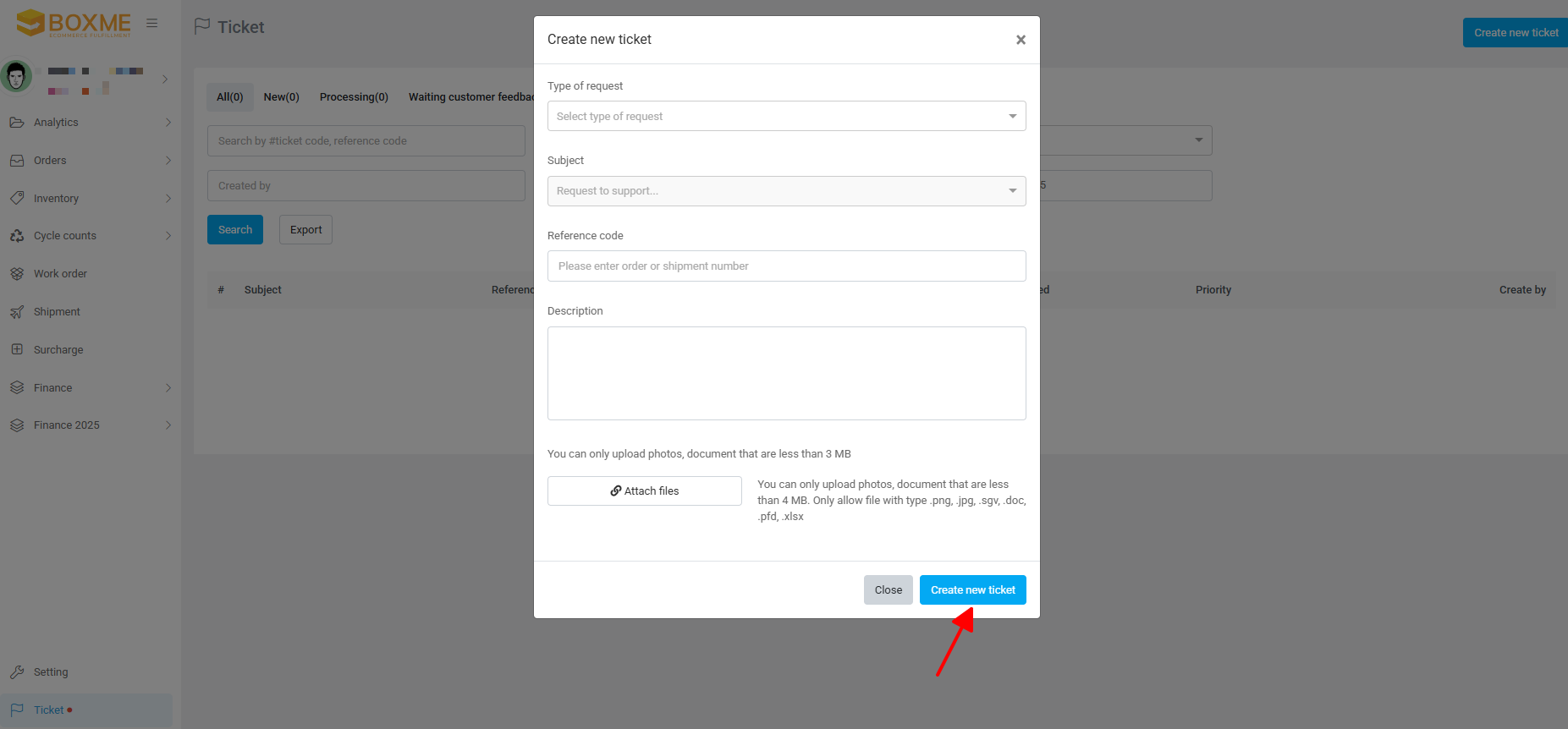Click the Surcharge plus-box icon
1568x729 pixels.
pyautogui.click(x=17, y=349)
